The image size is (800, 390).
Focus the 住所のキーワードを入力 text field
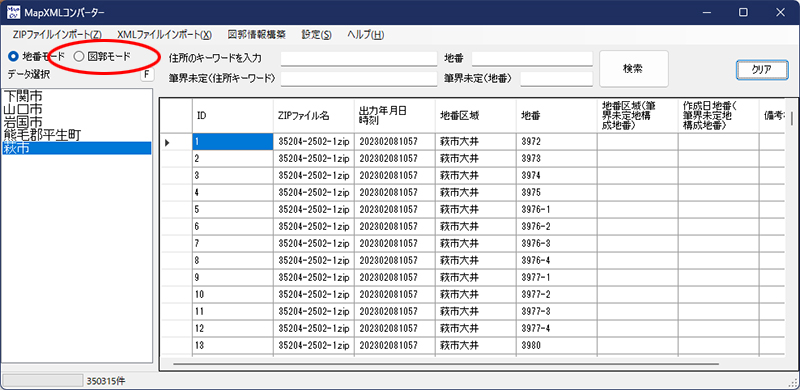359,58
